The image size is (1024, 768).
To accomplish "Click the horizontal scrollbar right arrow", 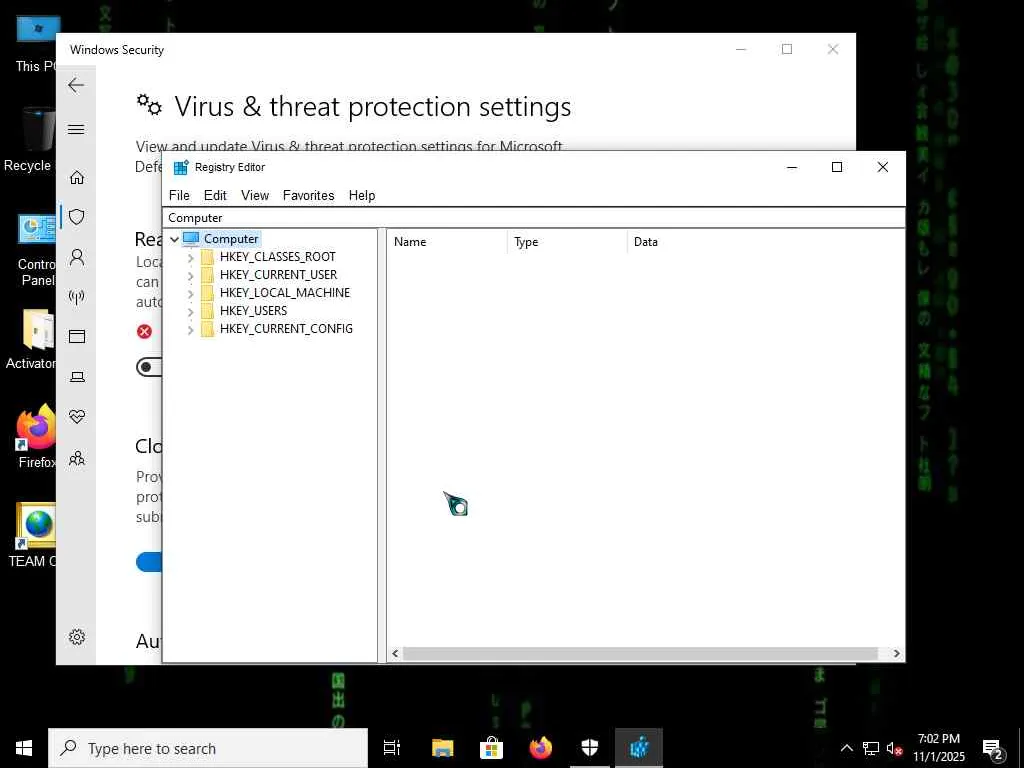I will point(896,653).
